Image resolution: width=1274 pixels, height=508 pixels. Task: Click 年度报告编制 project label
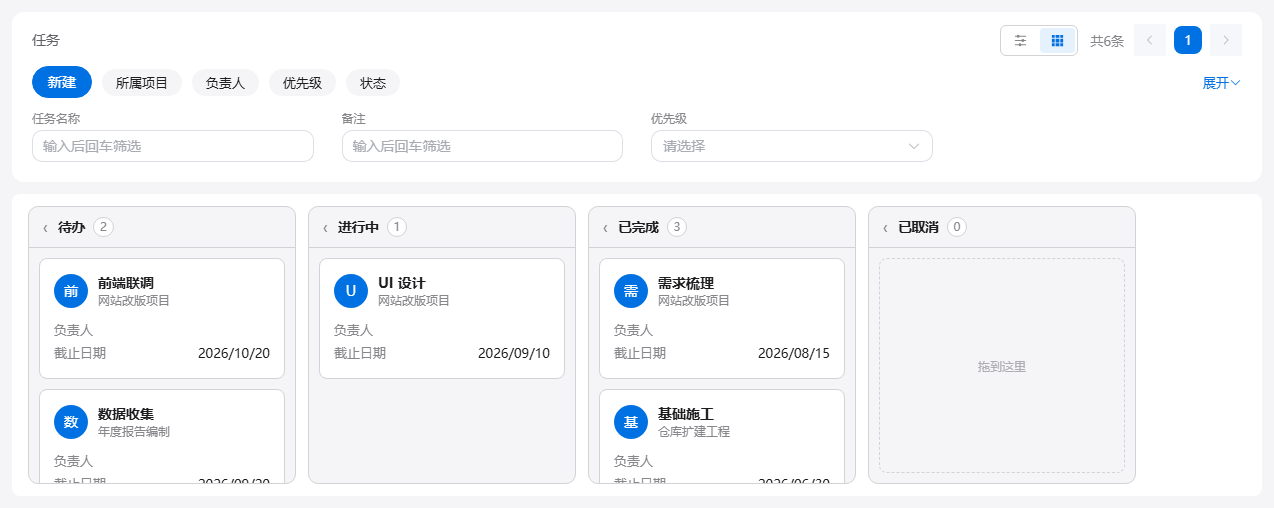click(134, 432)
